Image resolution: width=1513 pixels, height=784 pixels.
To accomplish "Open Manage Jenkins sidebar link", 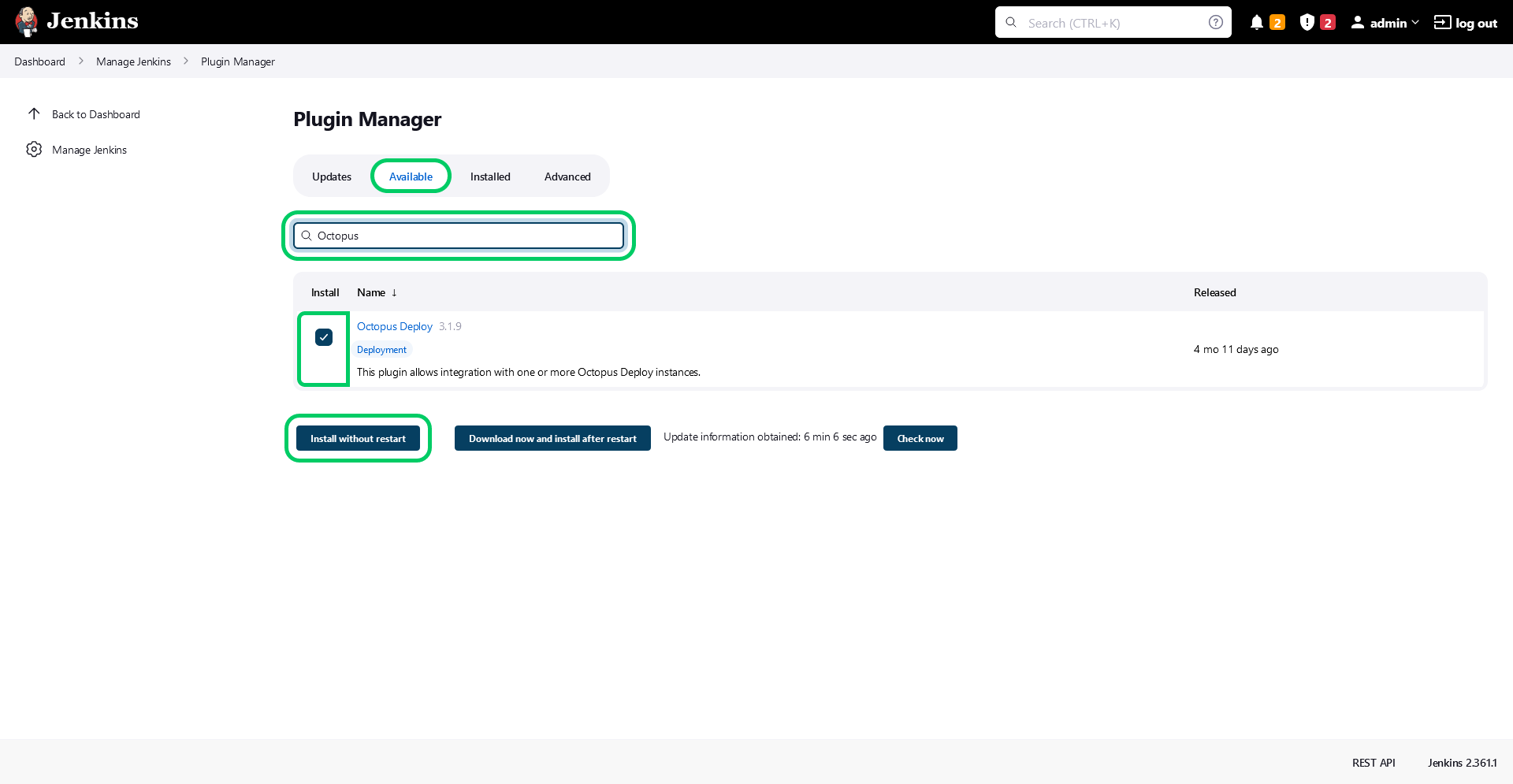I will point(89,150).
